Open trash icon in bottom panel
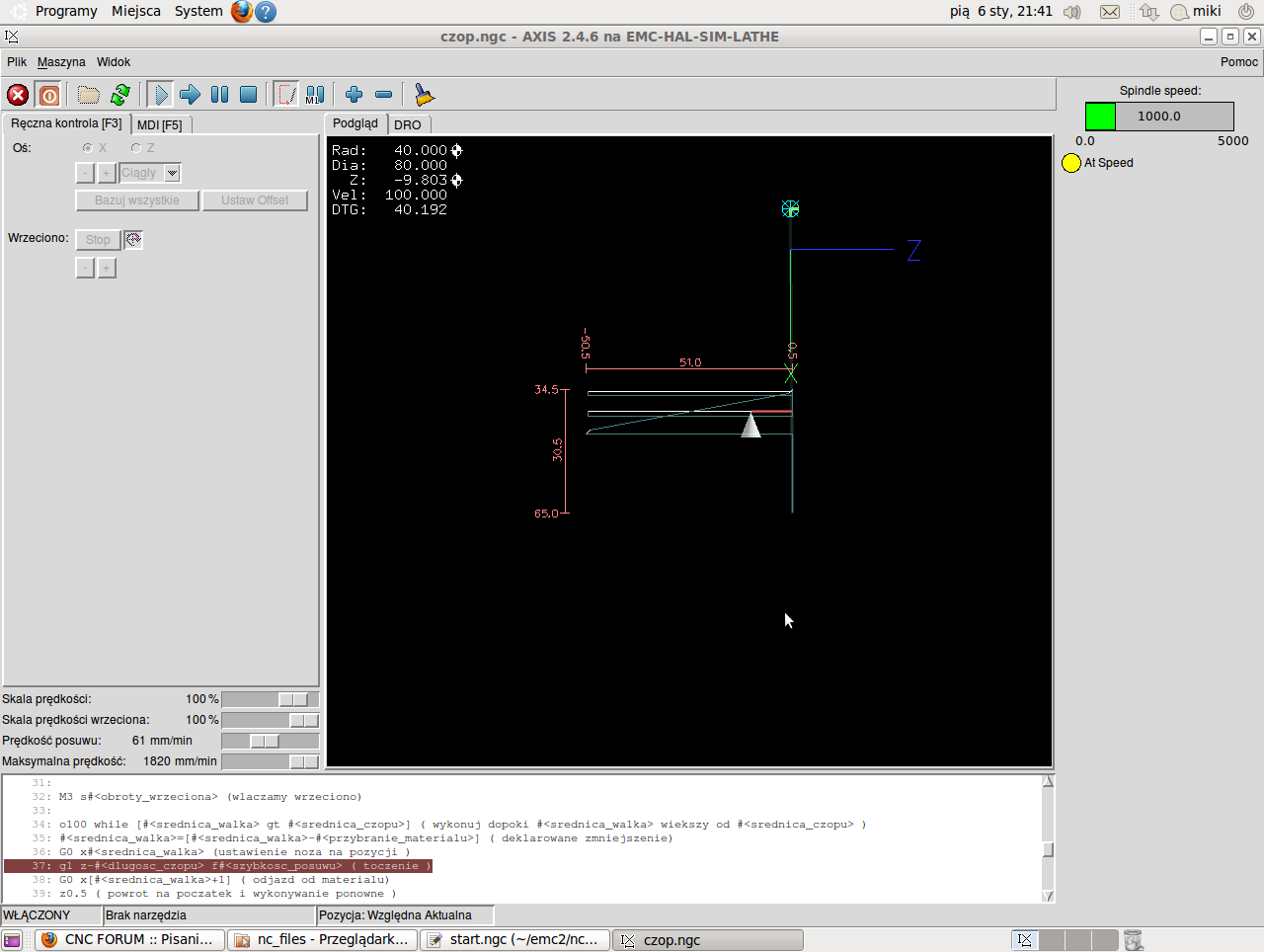 click(x=1133, y=940)
